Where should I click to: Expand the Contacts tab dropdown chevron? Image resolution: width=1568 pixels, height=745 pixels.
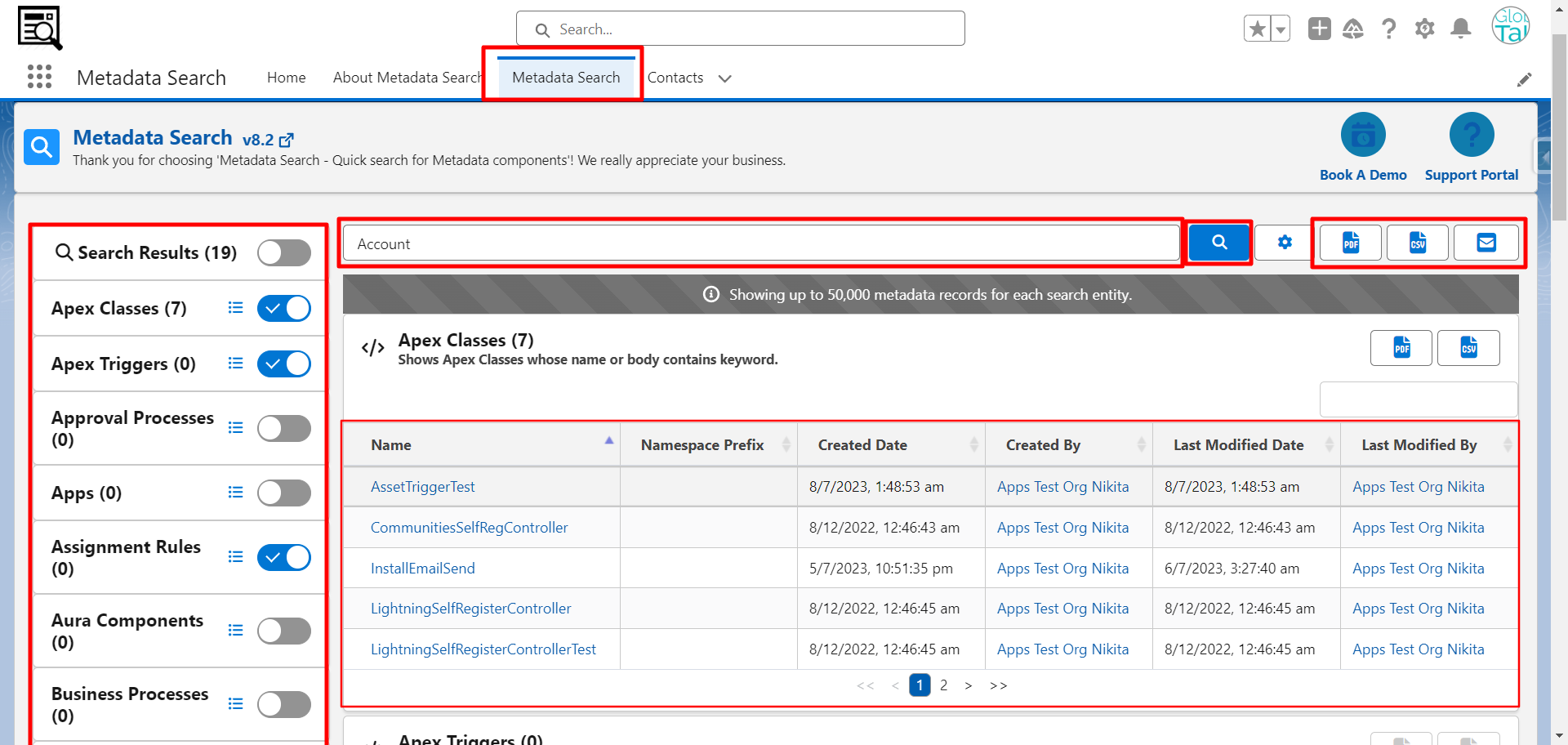coord(724,78)
